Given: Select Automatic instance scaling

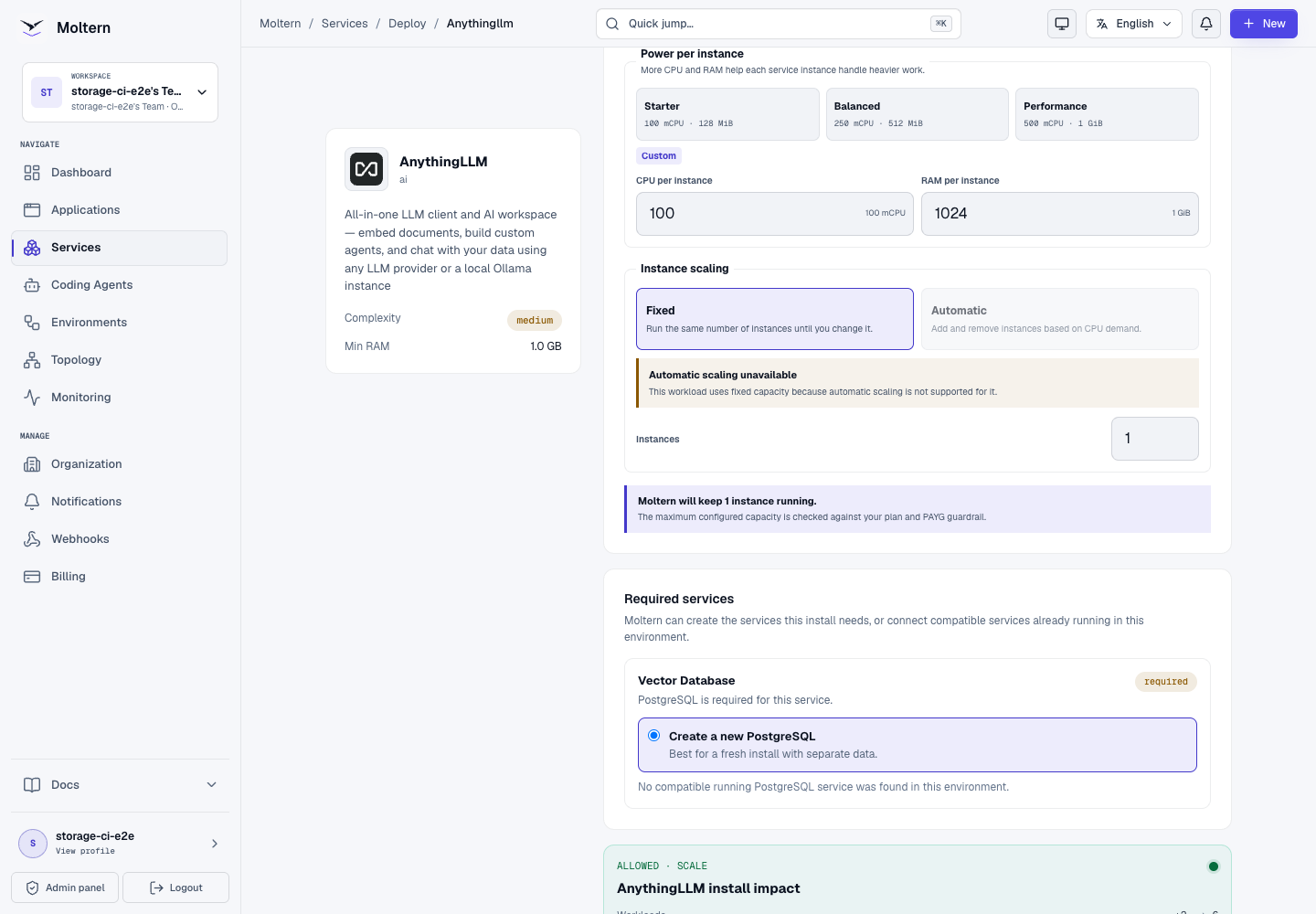Looking at the screenshot, I should click(x=1060, y=319).
